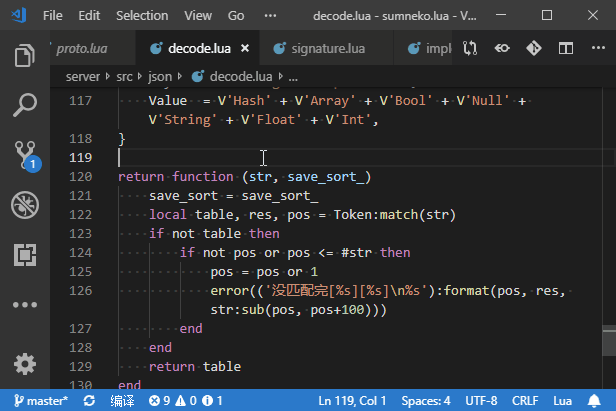Open the Manage gear menu
The width and height of the screenshot is (616, 411).
[25, 364]
